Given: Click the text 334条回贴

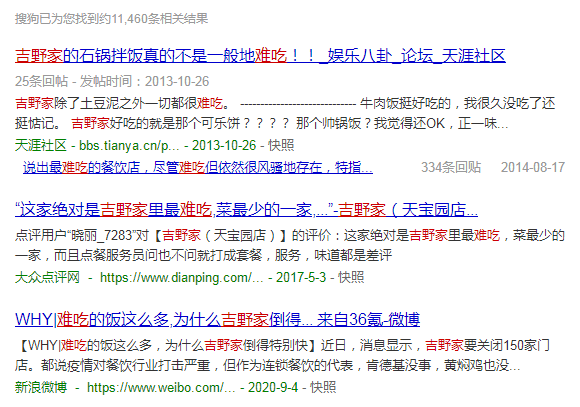Looking at the screenshot, I should (451, 167).
